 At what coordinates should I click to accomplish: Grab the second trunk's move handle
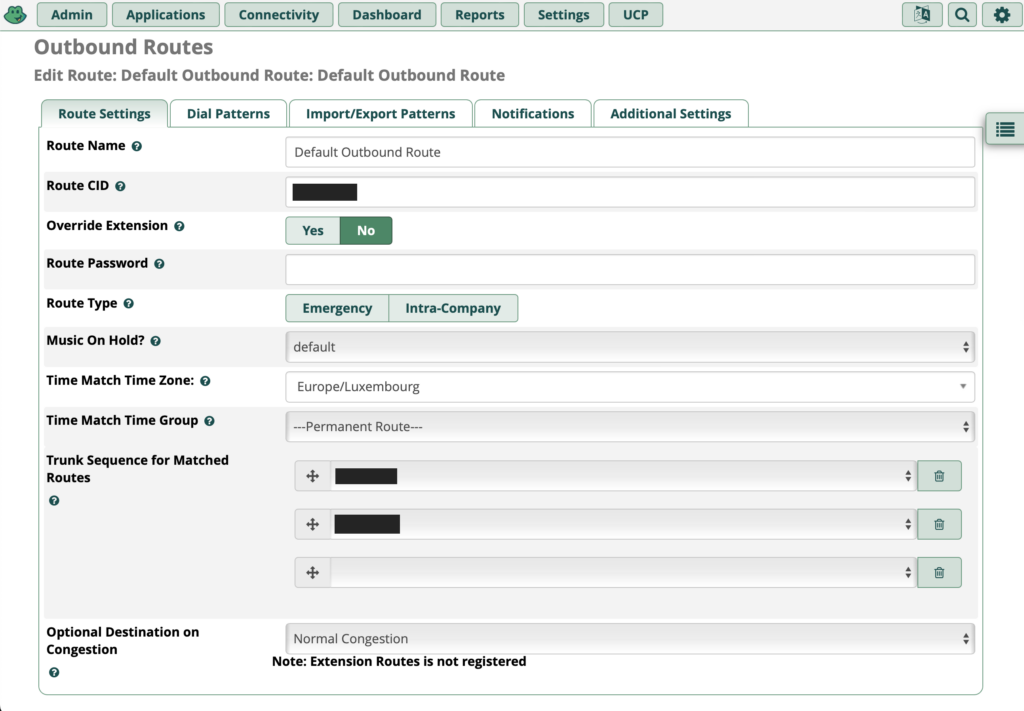(312, 524)
